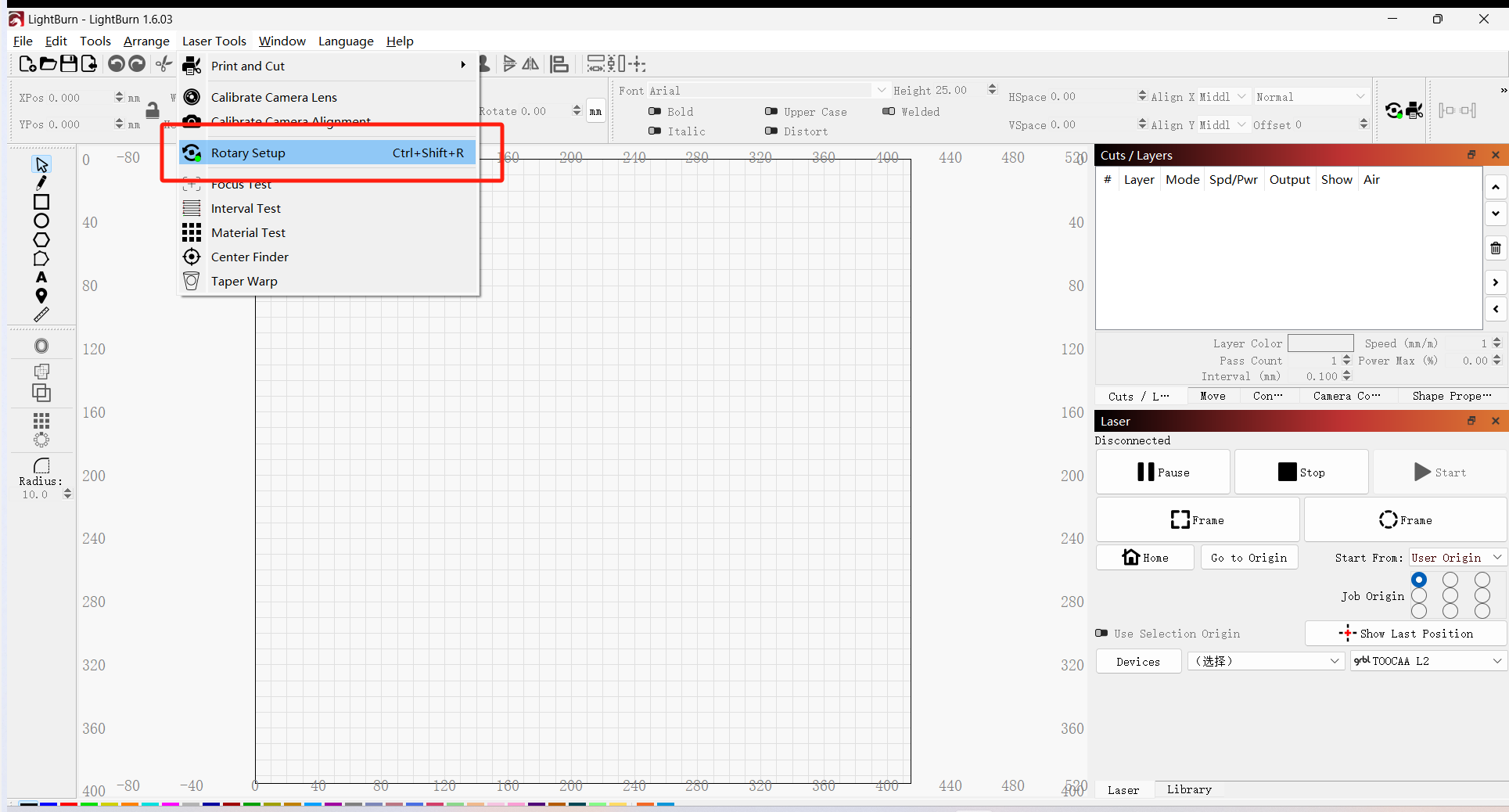
Task: Click the rotary enable icon beside Offset
Action: tap(1393, 110)
